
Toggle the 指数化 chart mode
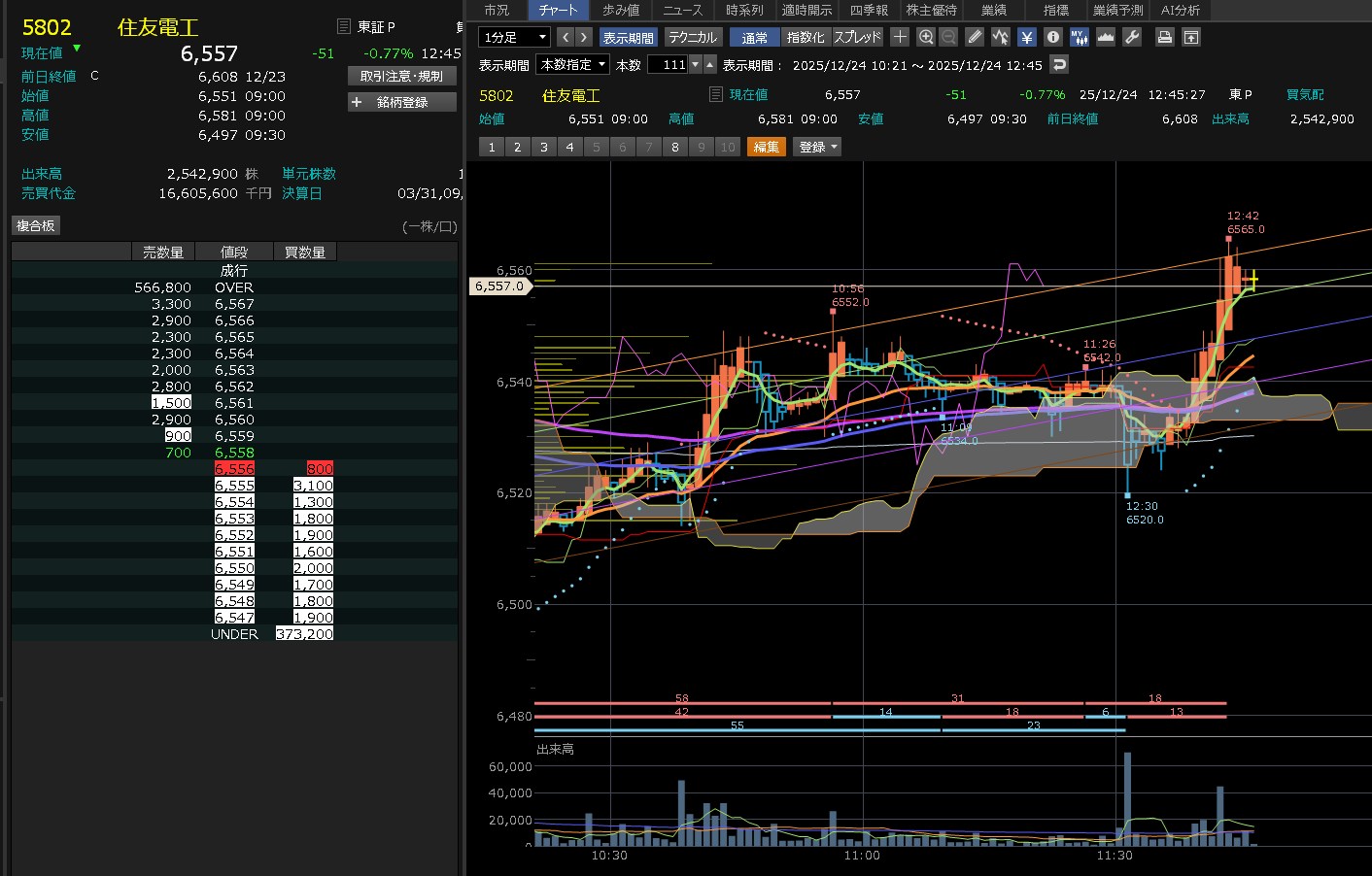coord(805,37)
